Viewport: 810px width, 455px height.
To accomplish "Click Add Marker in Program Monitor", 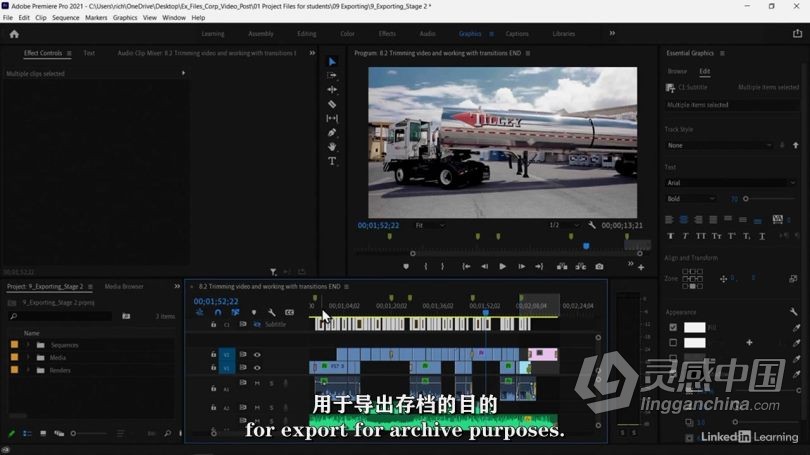I will click(406, 266).
